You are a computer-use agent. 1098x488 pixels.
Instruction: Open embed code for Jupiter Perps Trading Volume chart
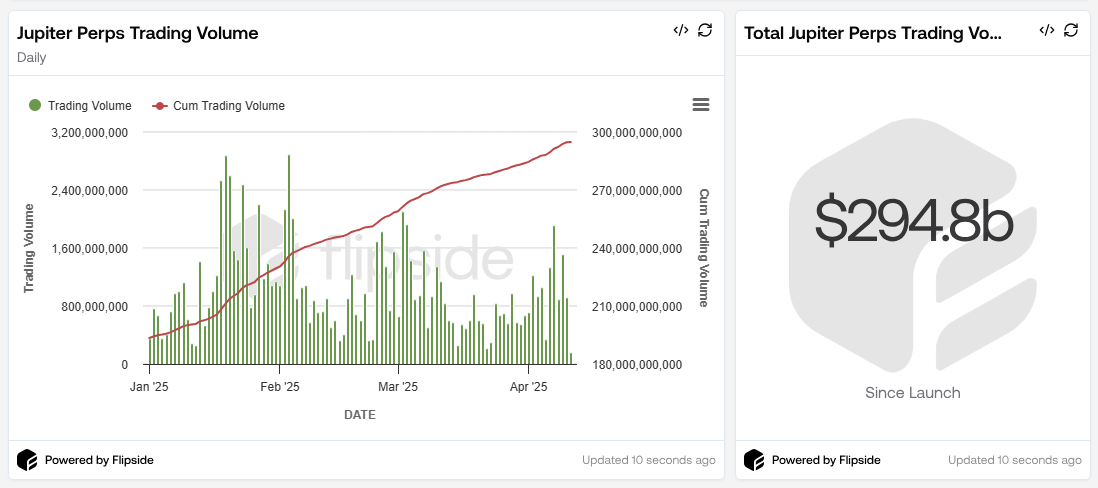point(680,30)
